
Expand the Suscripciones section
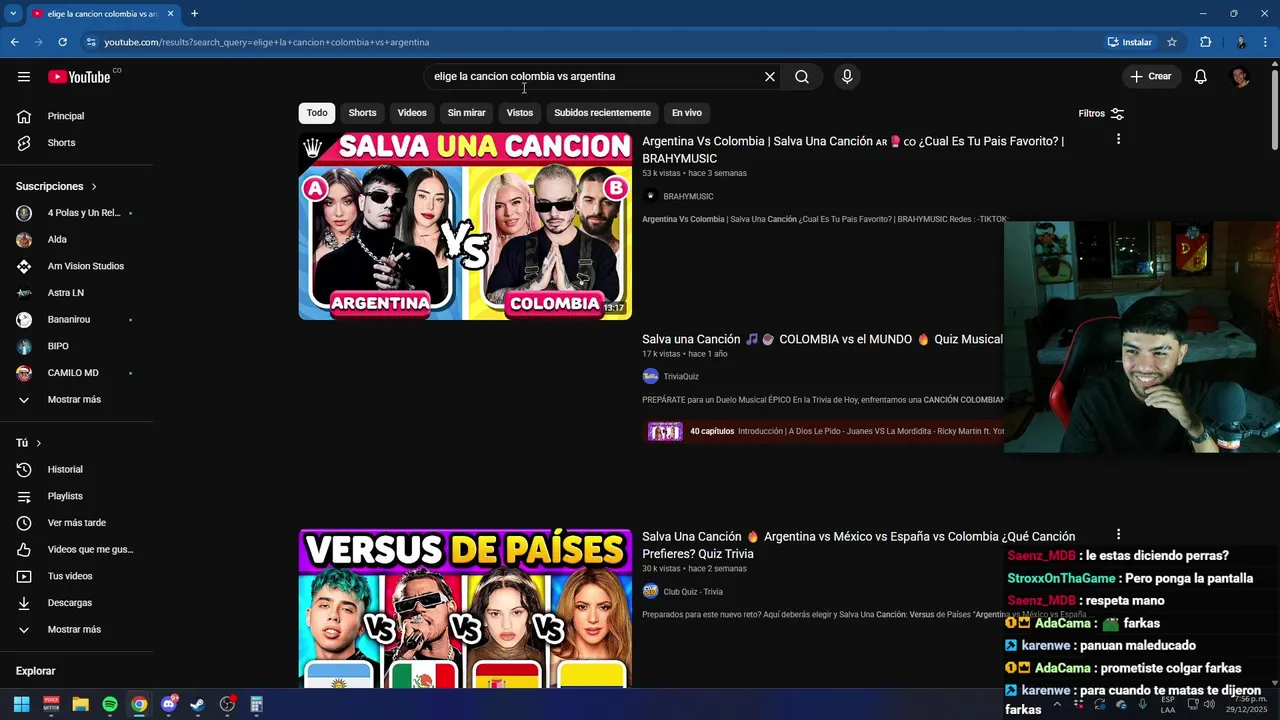coord(57,187)
